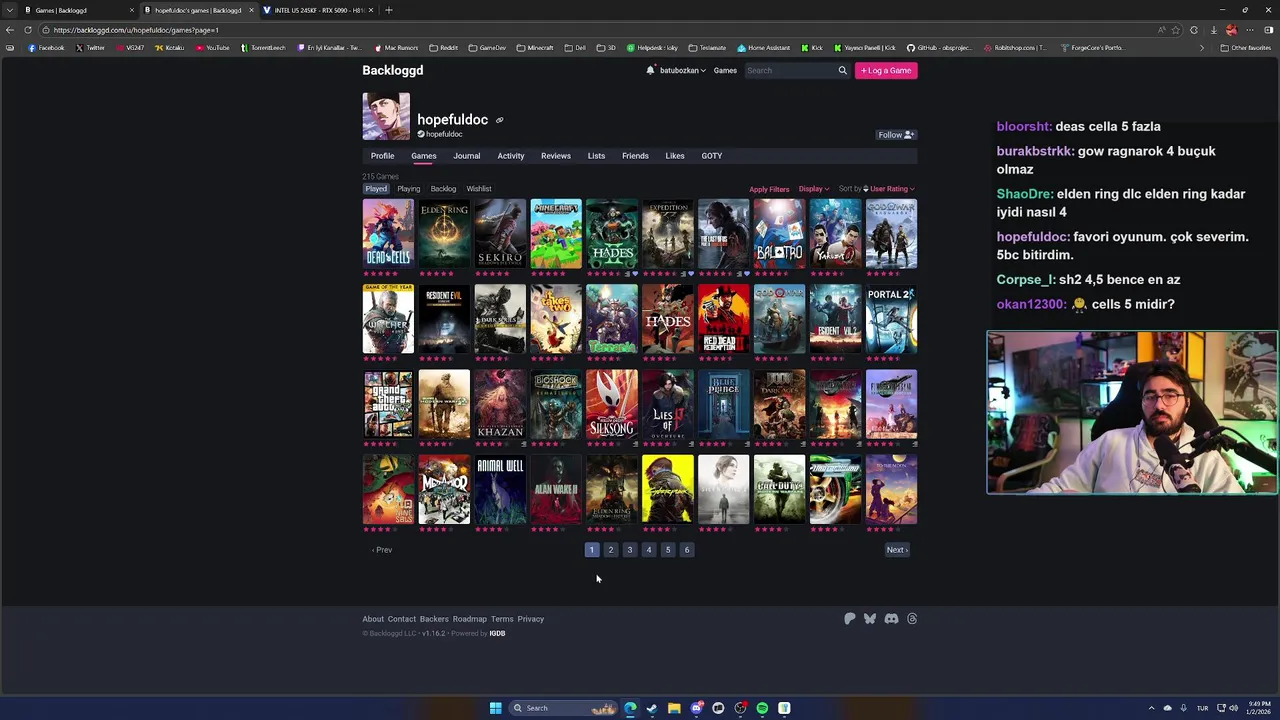This screenshot has width=1280, height=720.
Task: Open Patreon icon in the footer
Action: pyautogui.click(x=850, y=619)
